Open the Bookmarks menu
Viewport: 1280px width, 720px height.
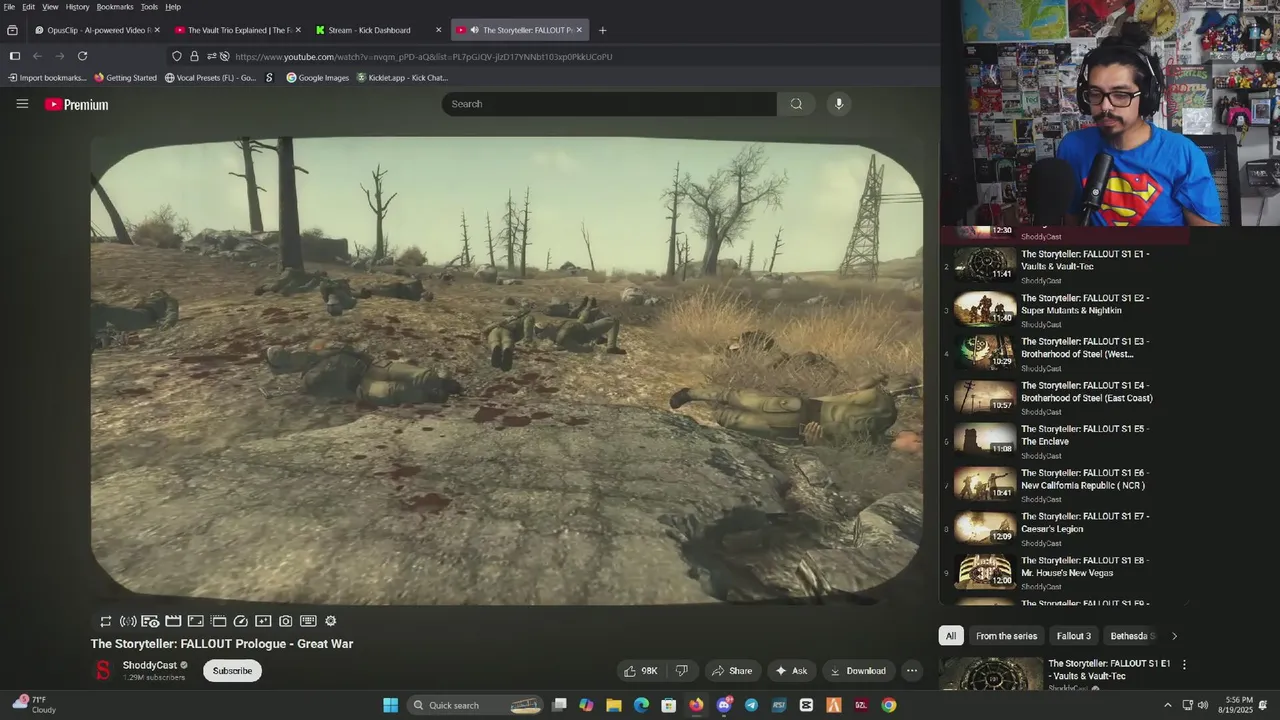115,7
